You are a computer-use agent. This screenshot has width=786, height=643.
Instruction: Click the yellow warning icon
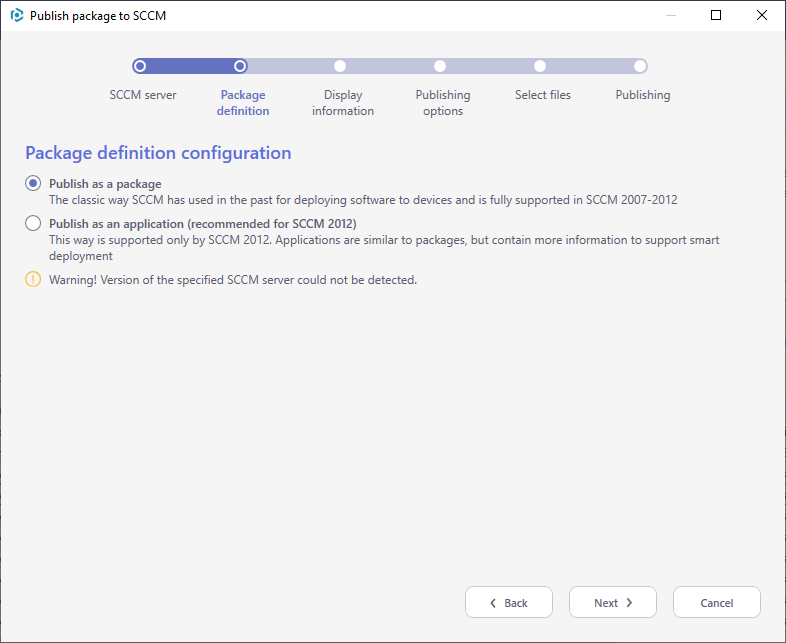(33, 279)
